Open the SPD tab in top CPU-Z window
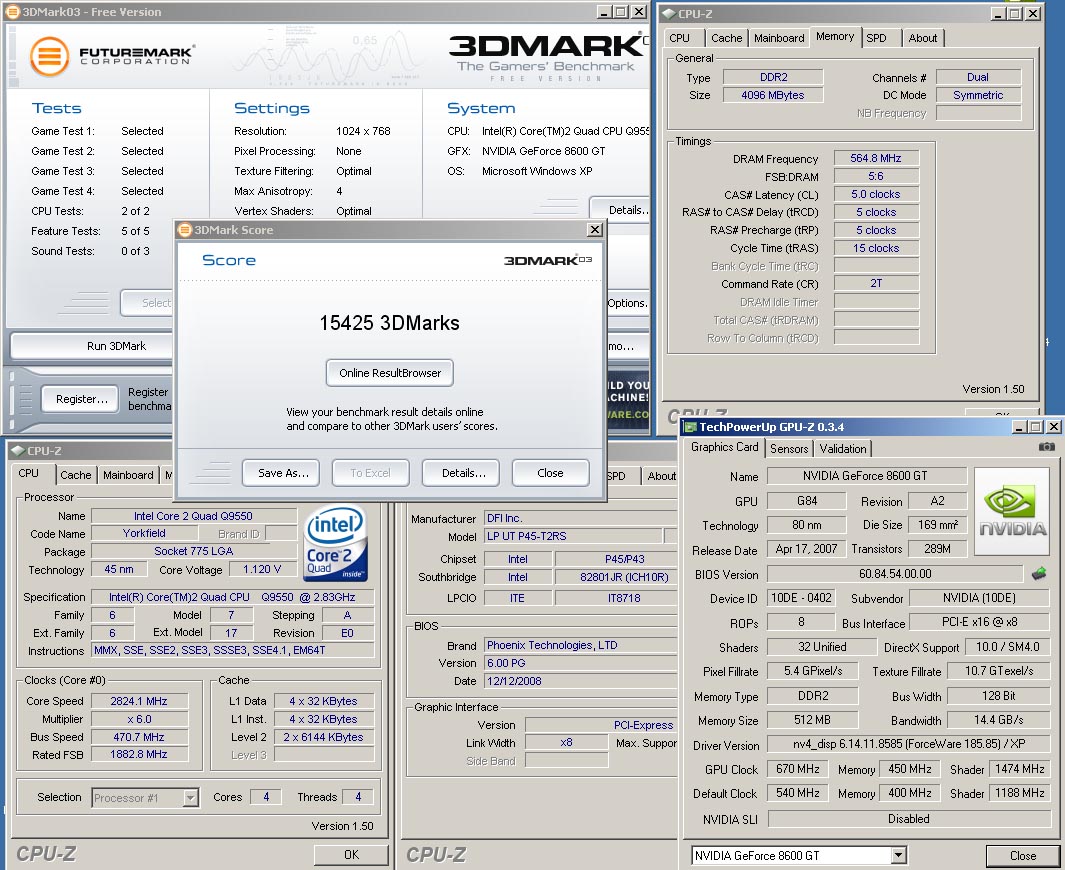This screenshot has height=870, width=1065. [876, 38]
